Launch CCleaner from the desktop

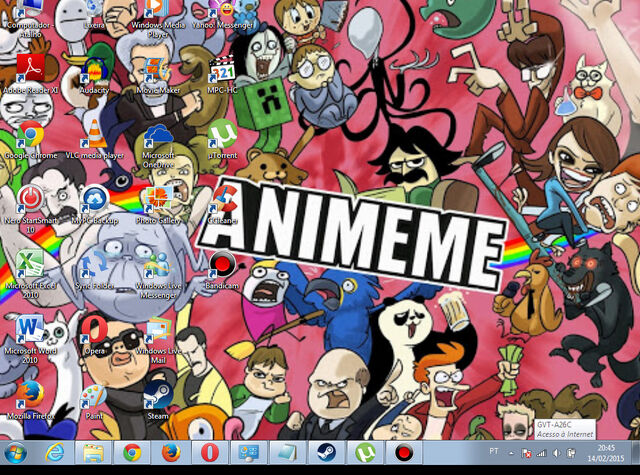[222, 205]
